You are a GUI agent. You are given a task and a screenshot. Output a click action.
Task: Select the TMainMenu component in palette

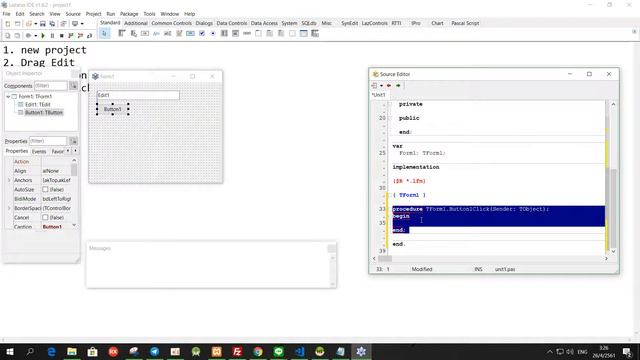[122, 33]
